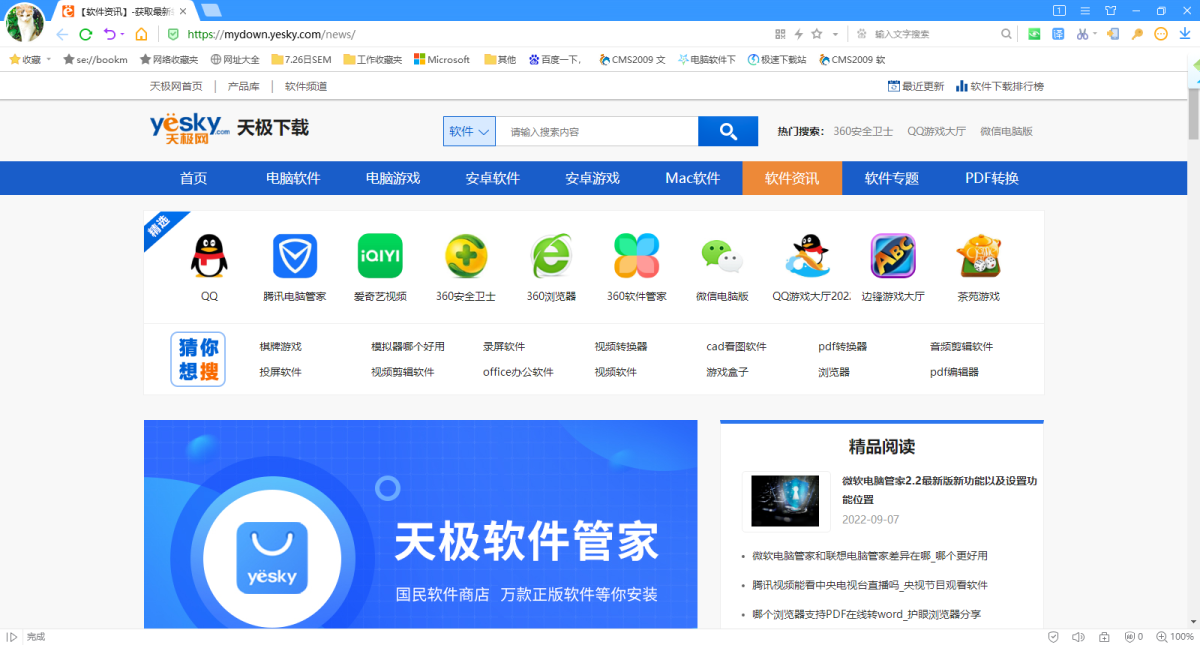Screen dimensions: 1200x645
Task: Select the PDF转换 nav tab
Action: pyautogui.click(x=991, y=178)
